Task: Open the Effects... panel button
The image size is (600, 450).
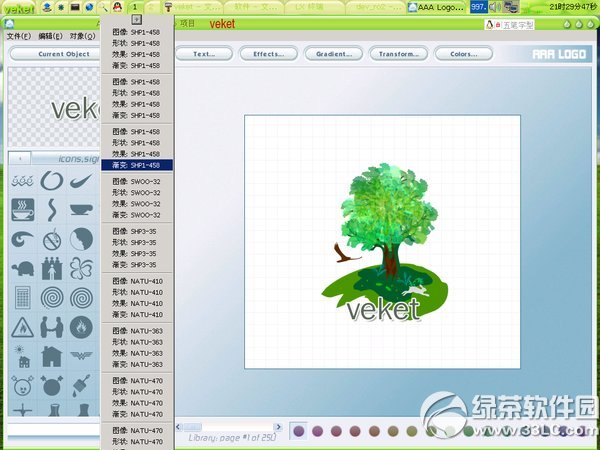Action: click(269, 54)
